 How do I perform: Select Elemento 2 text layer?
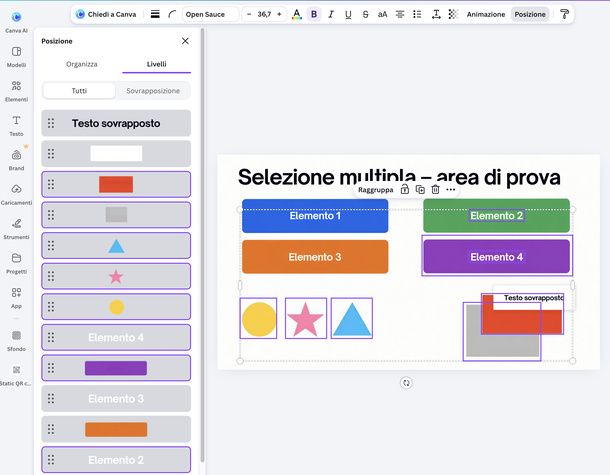(116, 460)
